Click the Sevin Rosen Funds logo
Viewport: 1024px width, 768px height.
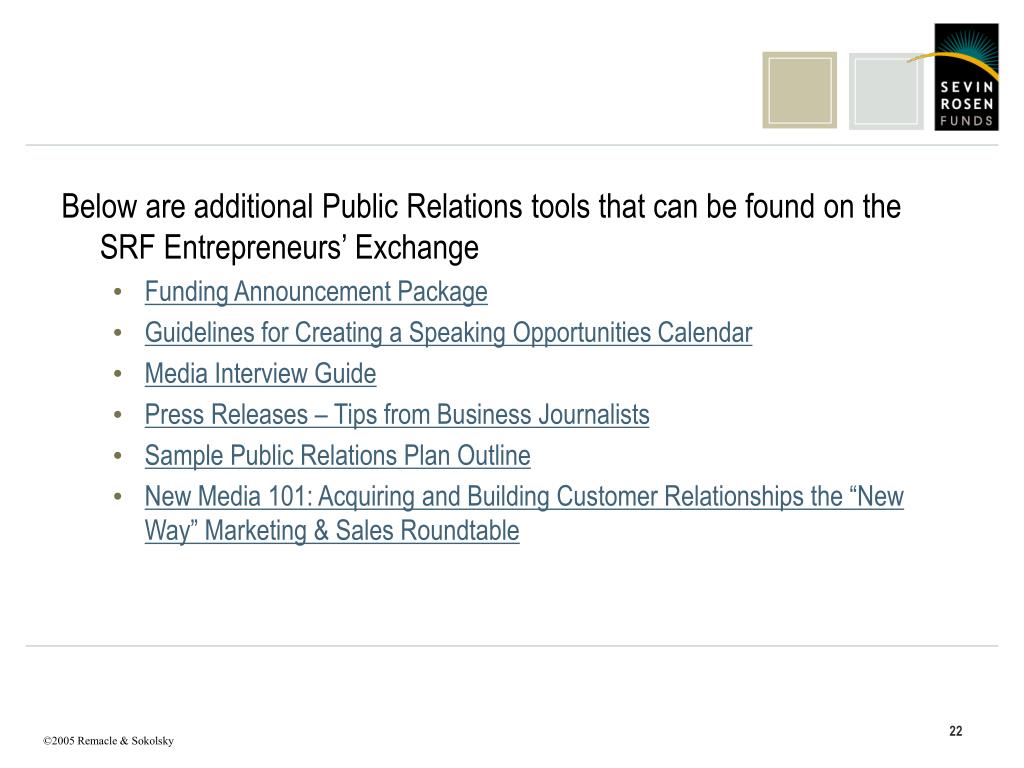[x=967, y=77]
